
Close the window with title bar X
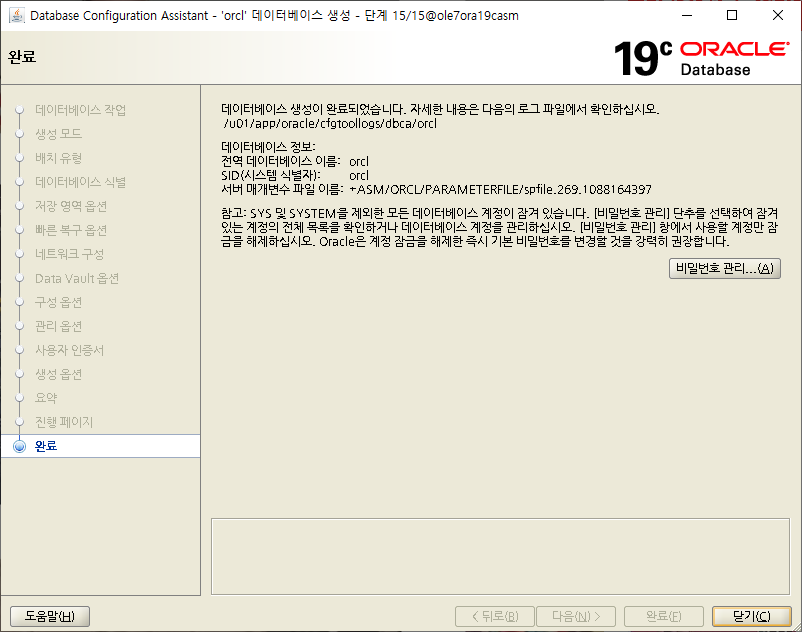[x=777, y=15]
